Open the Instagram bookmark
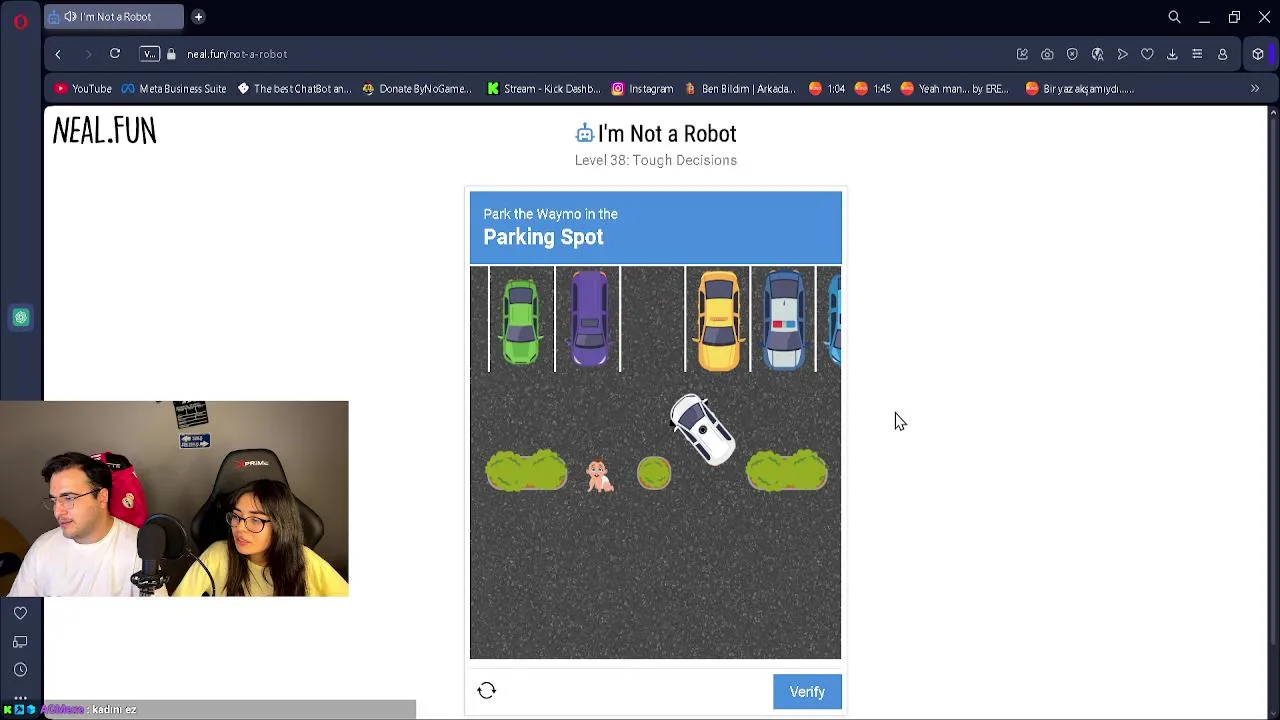Image resolution: width=1280 pixels, height=720 pixels. 642,89
